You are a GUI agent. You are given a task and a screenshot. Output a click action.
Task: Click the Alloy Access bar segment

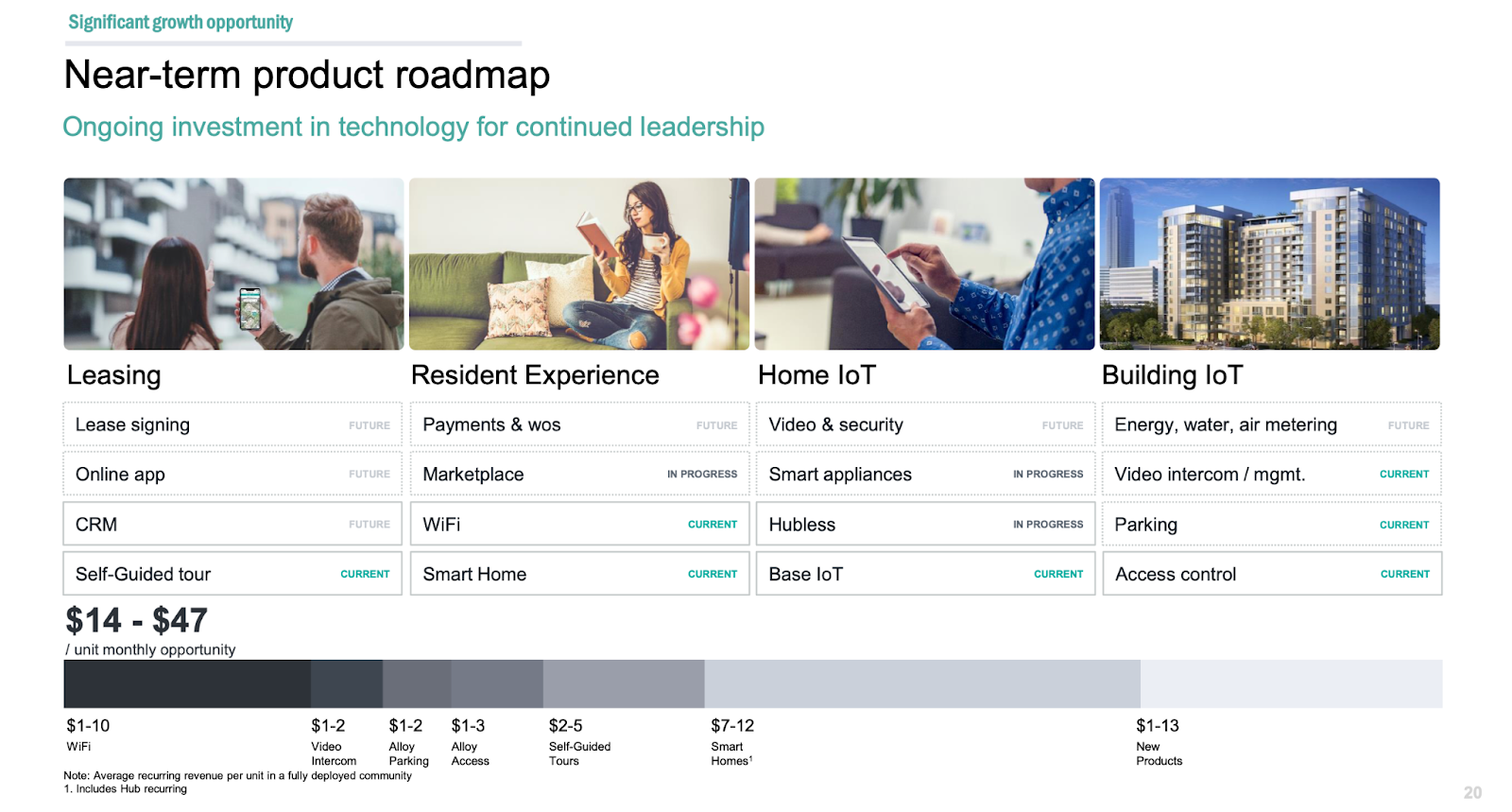coord(497,683)
